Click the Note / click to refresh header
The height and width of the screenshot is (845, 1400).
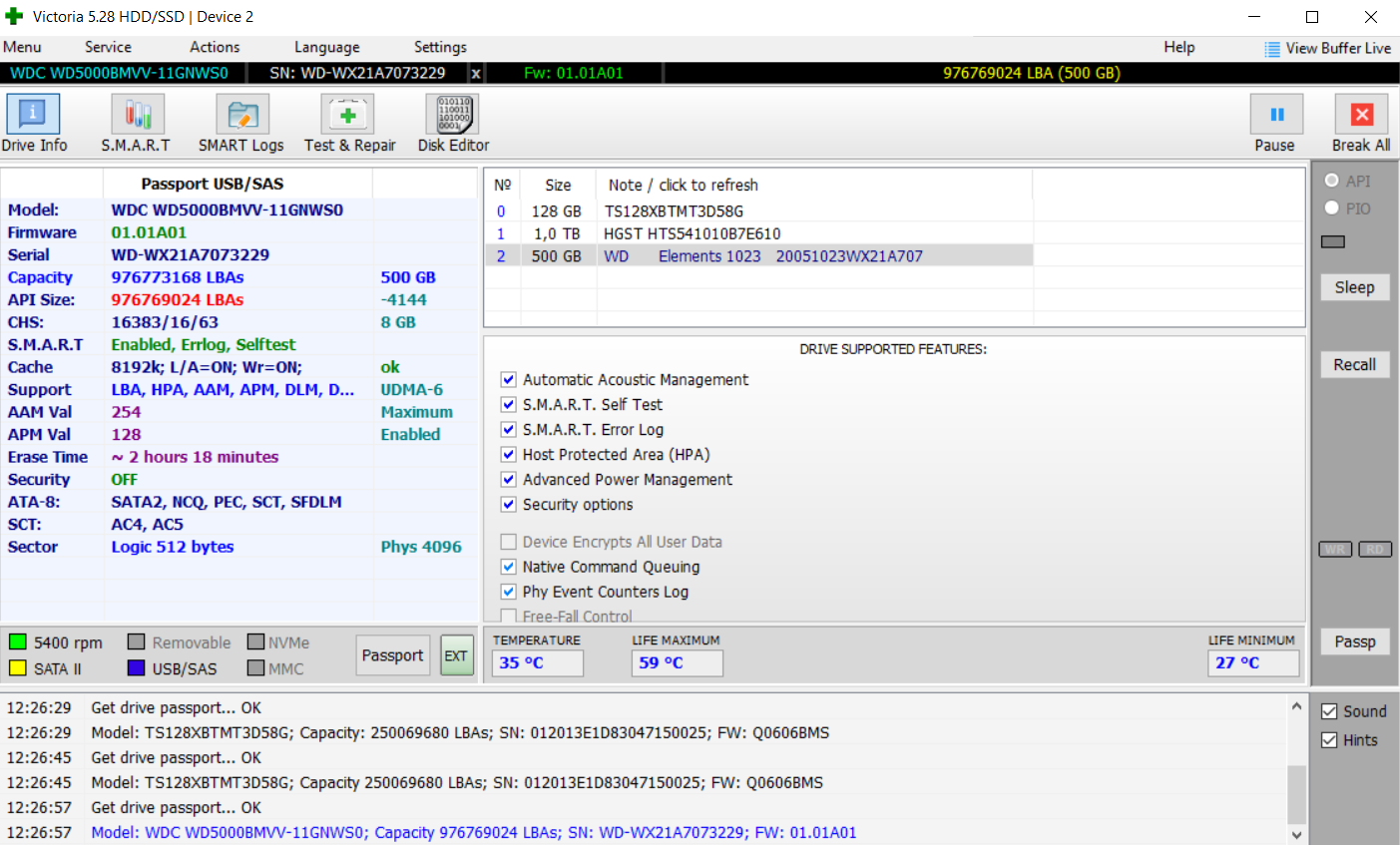(x=684, y=185)
